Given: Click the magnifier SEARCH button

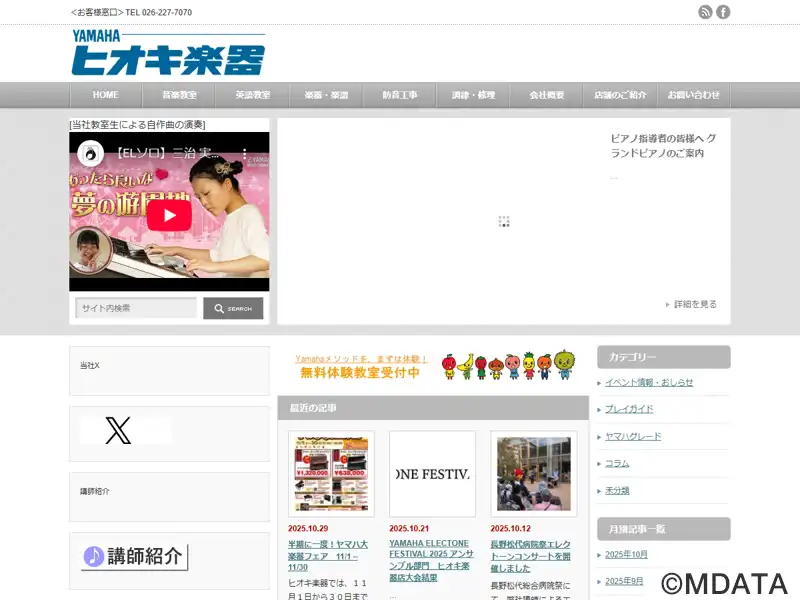Looking at the screenshot, I should pyautogui.click(x=233, y=308).
